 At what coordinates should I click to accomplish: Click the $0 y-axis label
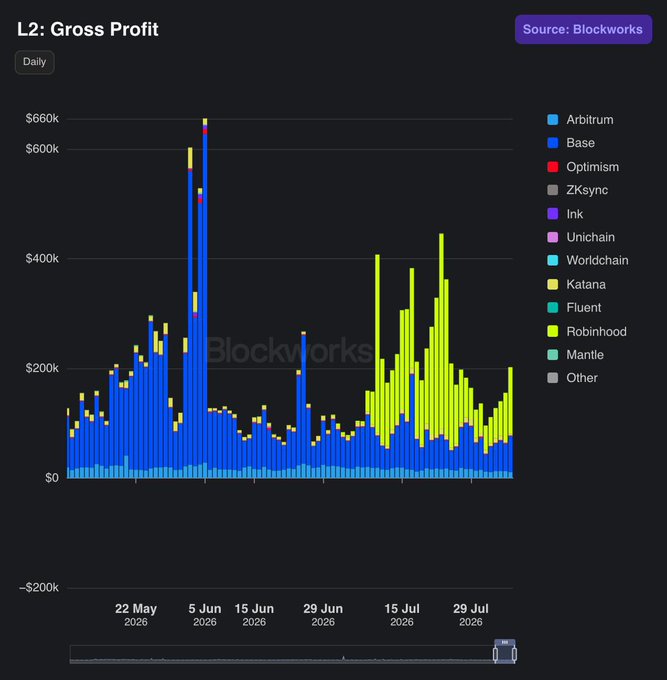pyautogui.click(x=52, y=478)
